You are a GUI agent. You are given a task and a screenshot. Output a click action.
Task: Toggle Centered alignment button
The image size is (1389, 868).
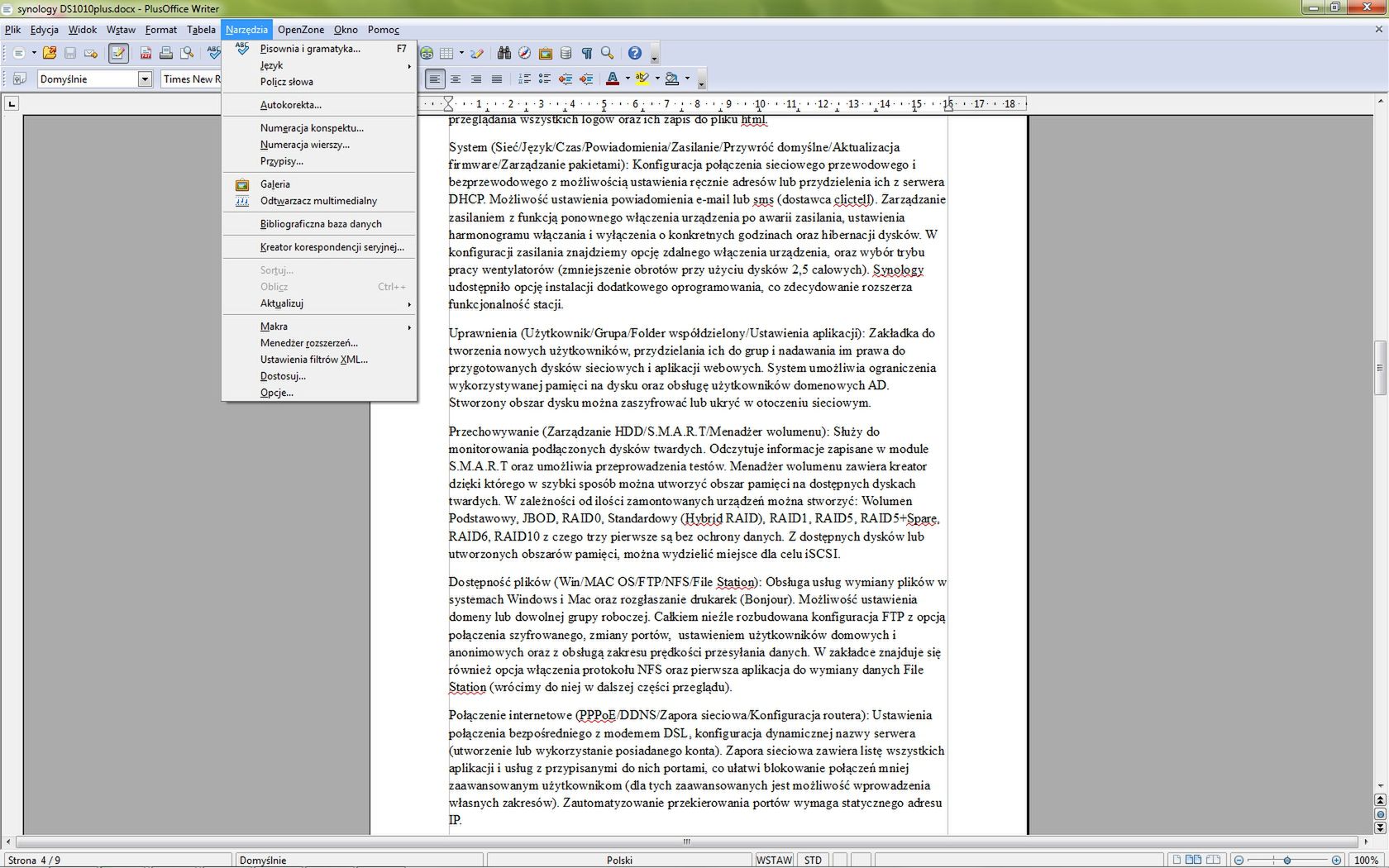point(456,79)
